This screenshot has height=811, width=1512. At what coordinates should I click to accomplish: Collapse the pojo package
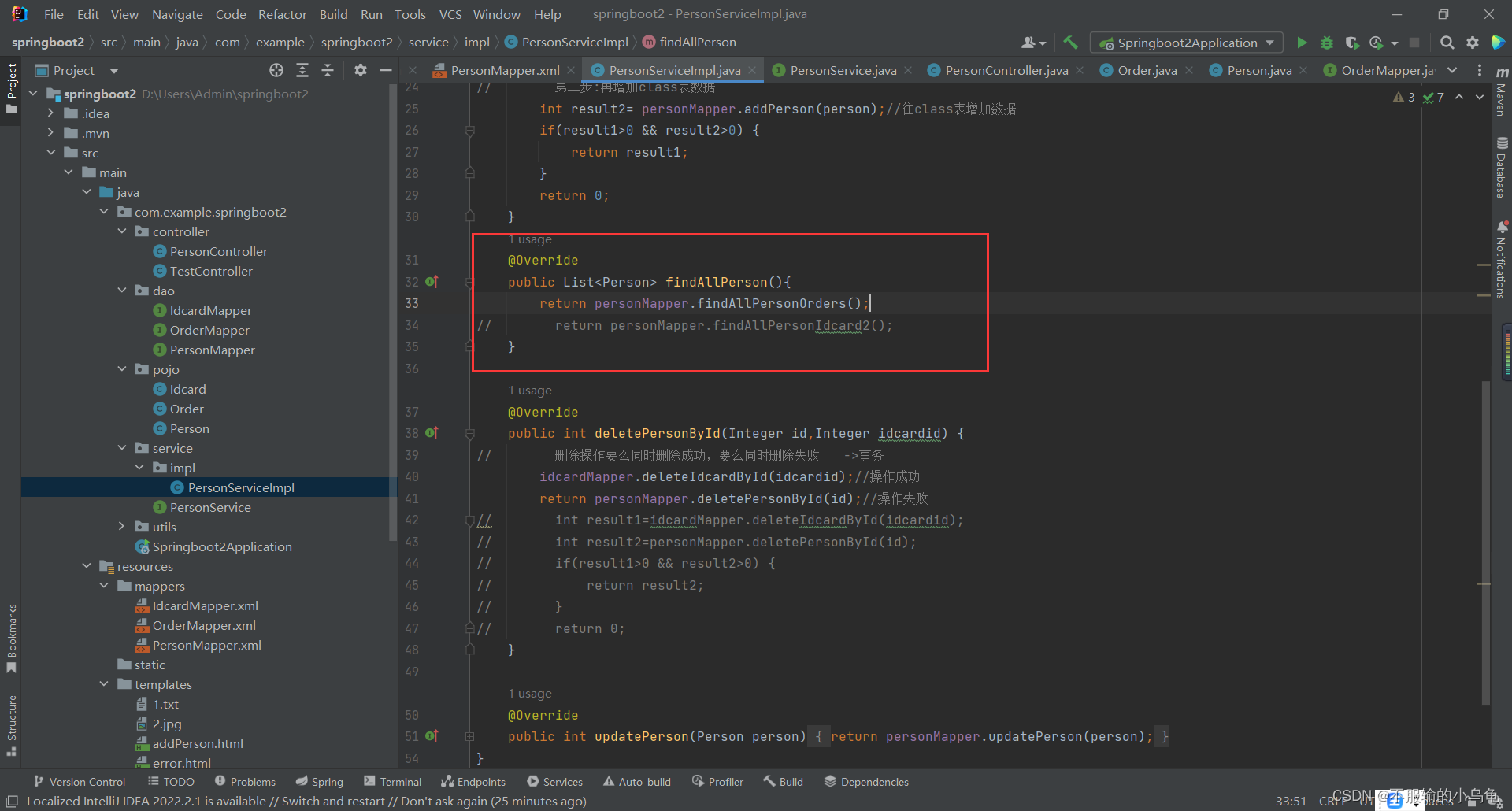(x=121, y=369)
